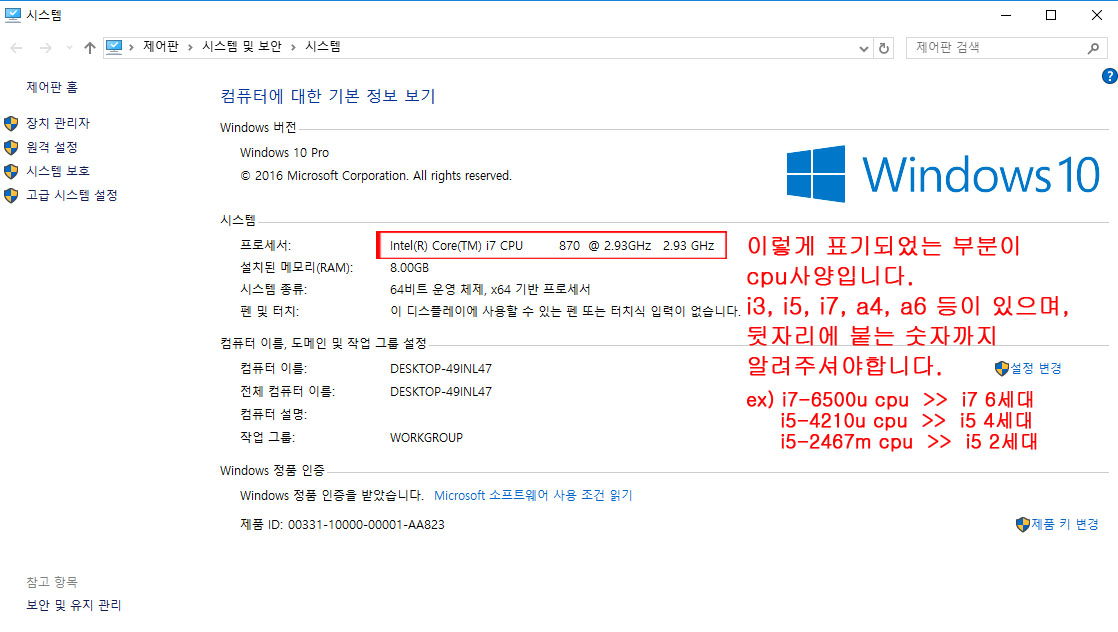Open address bar history dropdown
This screenshot has width=1118, height=632.
863,49
